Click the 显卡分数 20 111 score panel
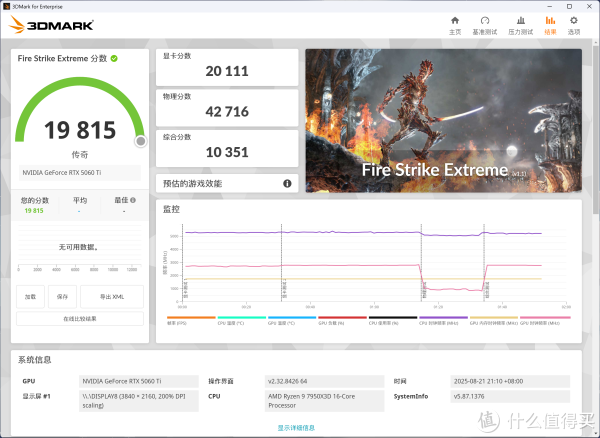The height and width of the screenshot is (438, 600). (228, 67)
